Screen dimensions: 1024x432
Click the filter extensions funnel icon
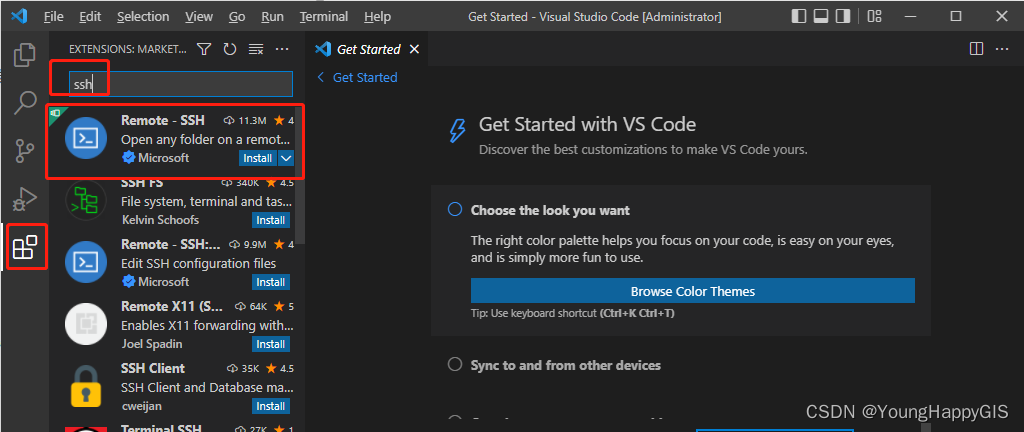(204, 49)
